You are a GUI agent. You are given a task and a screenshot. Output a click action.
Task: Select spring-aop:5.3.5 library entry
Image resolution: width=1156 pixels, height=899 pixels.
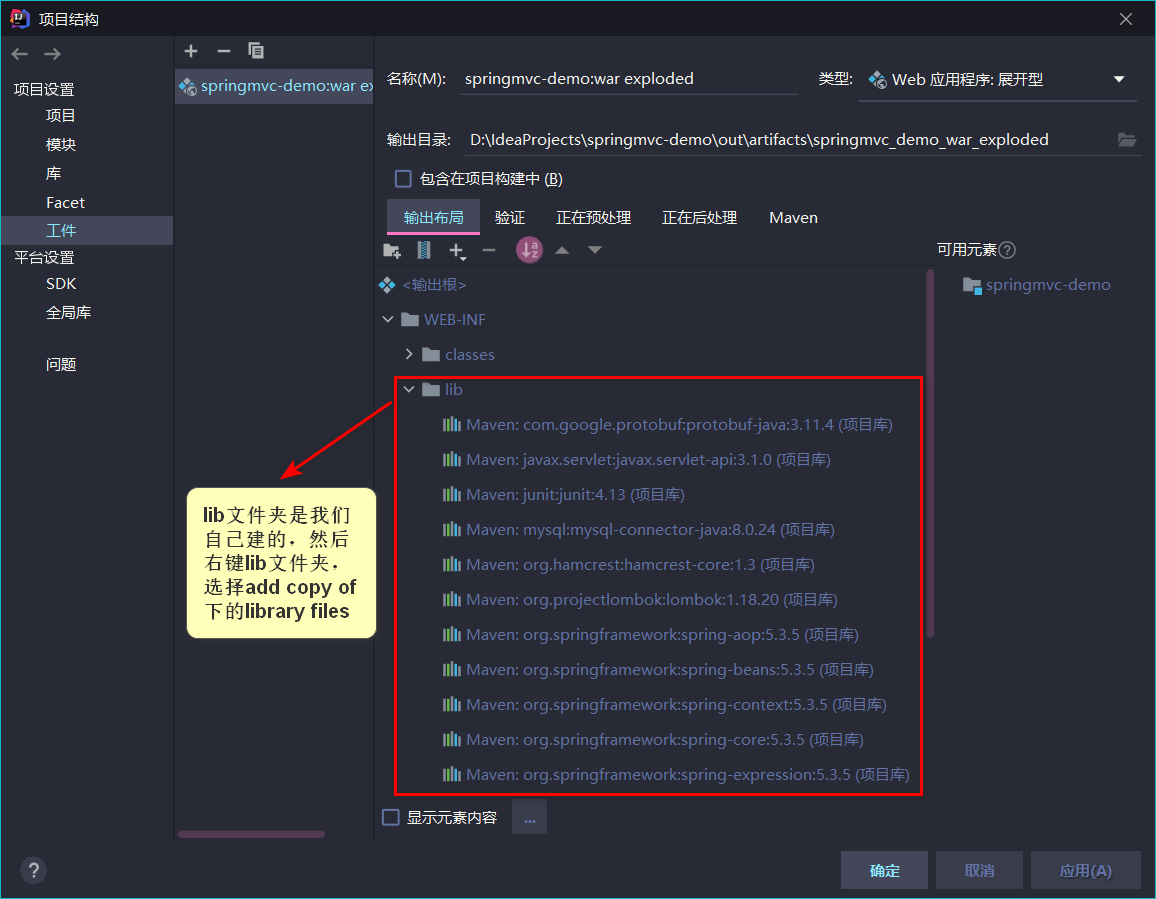coord(650,635)
